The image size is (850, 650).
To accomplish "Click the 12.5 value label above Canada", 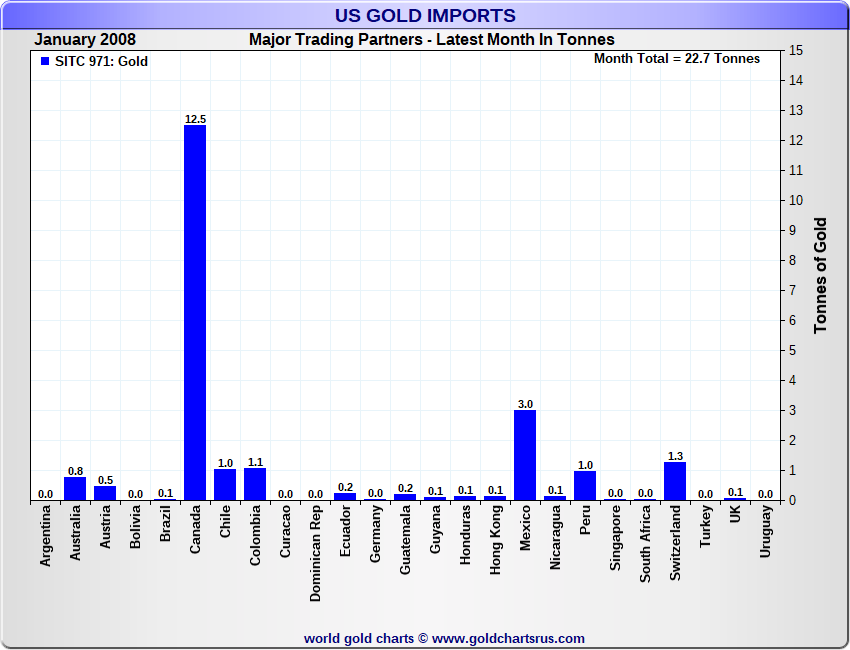I will (195, 119).
